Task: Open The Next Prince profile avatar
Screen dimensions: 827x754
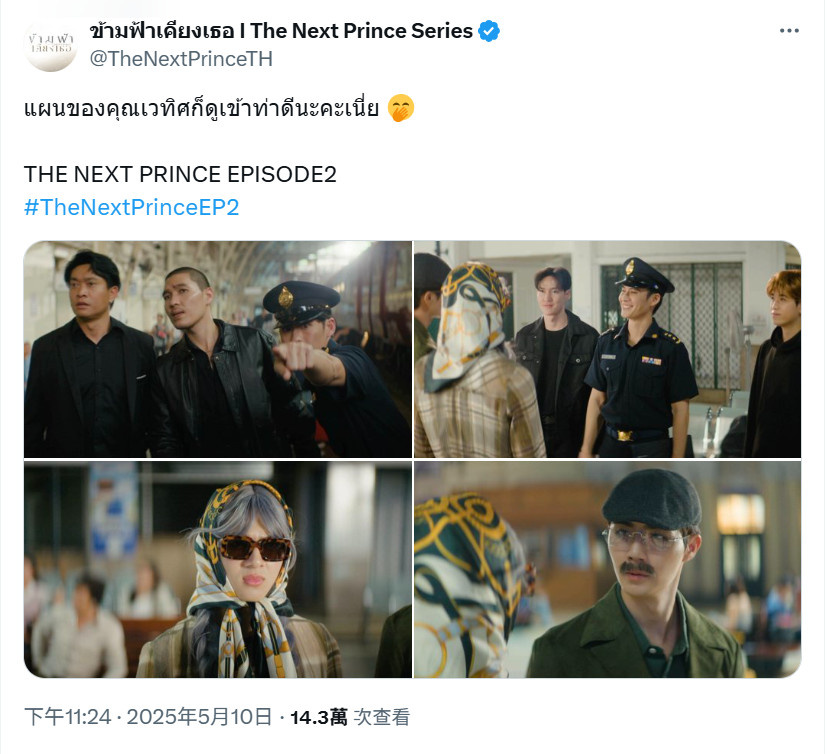Action: tap(51, 45)
